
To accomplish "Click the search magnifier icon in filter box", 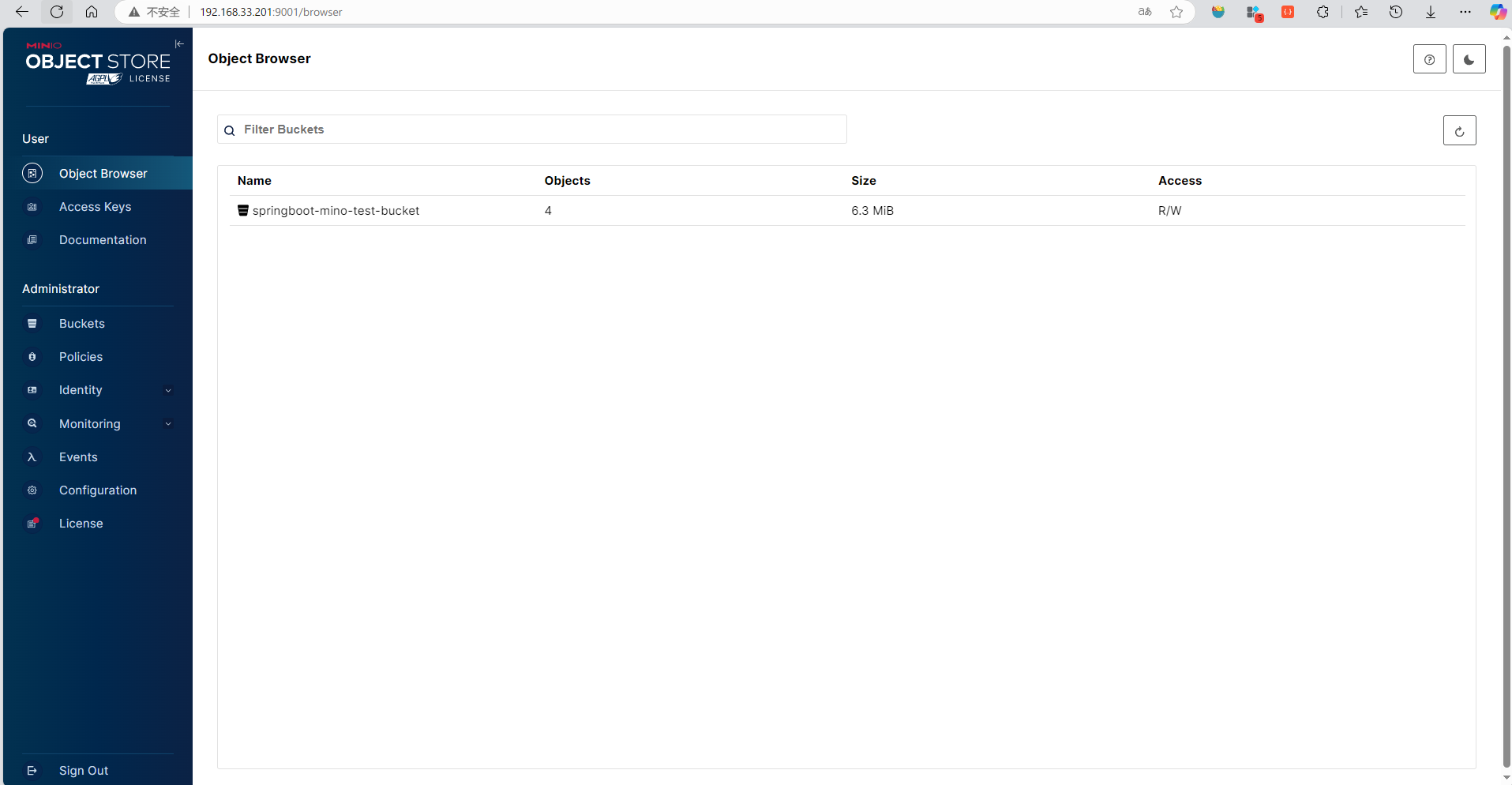I will point(230,130).
